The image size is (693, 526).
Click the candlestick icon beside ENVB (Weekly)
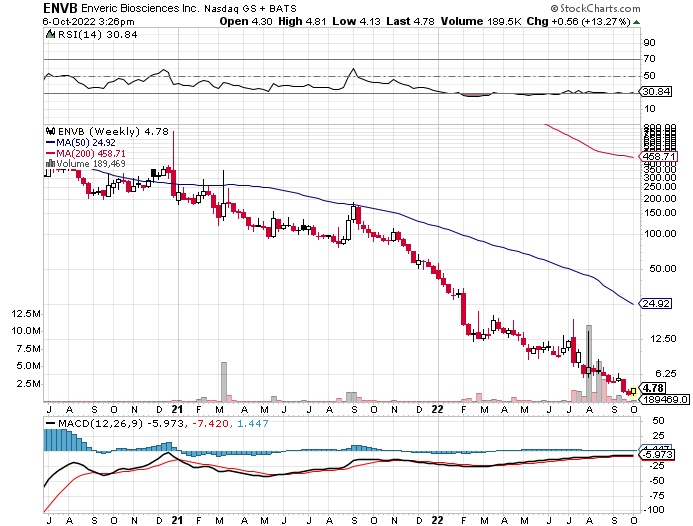(x=50, y=131)
